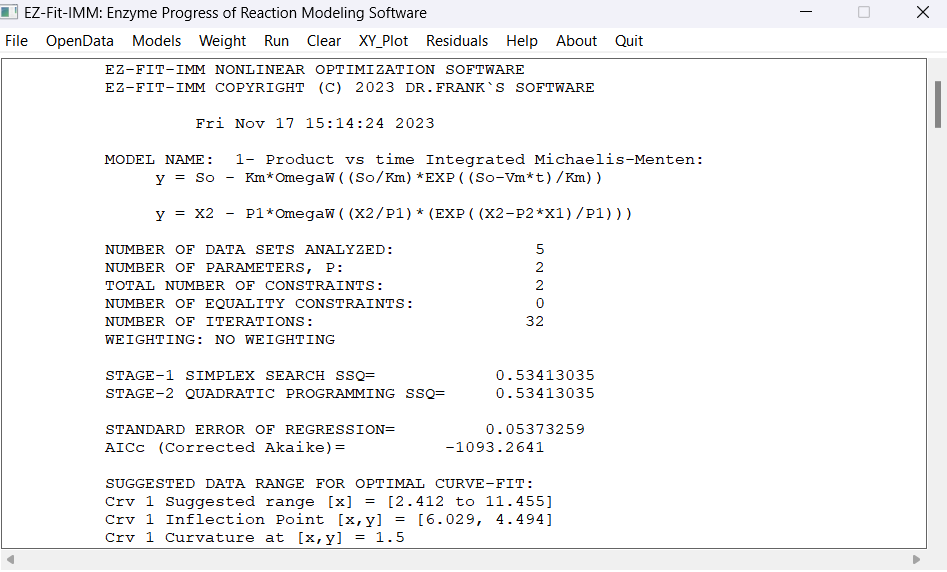
Task: Open the Help menu
Action: point(522,41)
